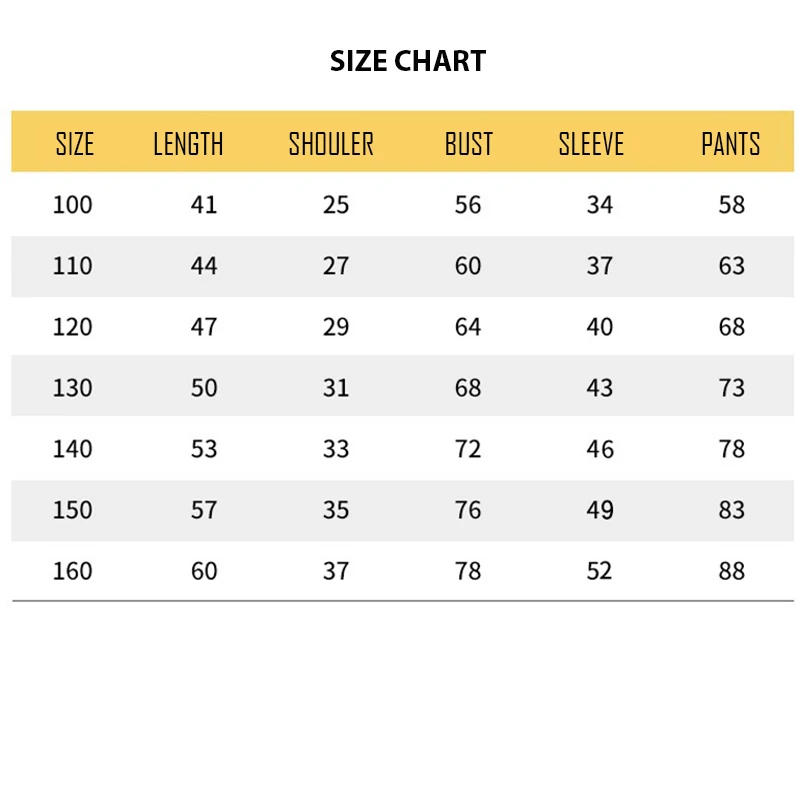Click shoulder value 29 for size 120
Screen dimensions: 800x800
tap(336, 327)
